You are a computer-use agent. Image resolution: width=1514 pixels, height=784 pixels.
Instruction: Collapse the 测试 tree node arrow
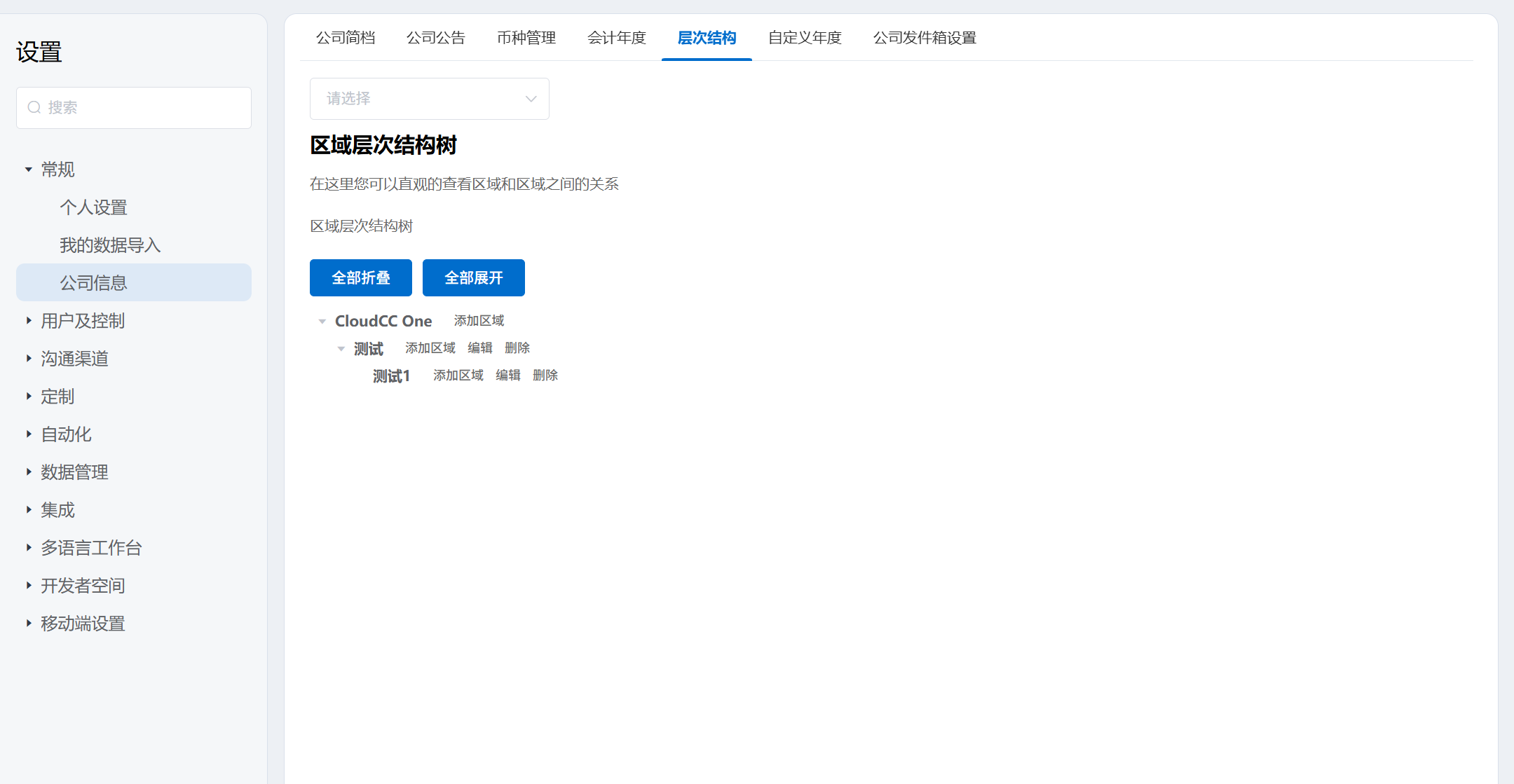pos(341,349)
